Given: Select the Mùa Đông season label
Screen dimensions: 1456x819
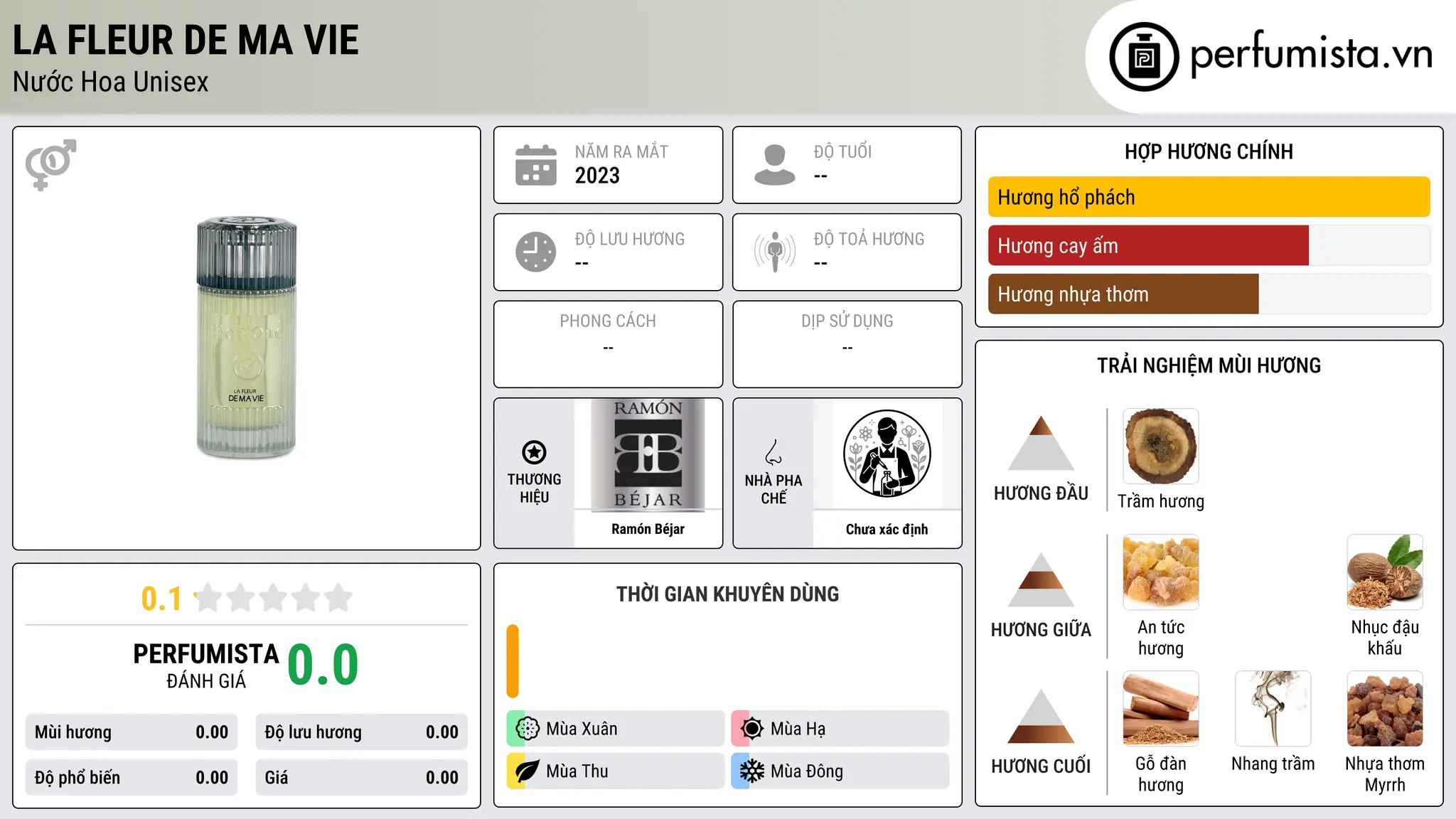Looking at the screenshot, I should click(x=807, y=771).
